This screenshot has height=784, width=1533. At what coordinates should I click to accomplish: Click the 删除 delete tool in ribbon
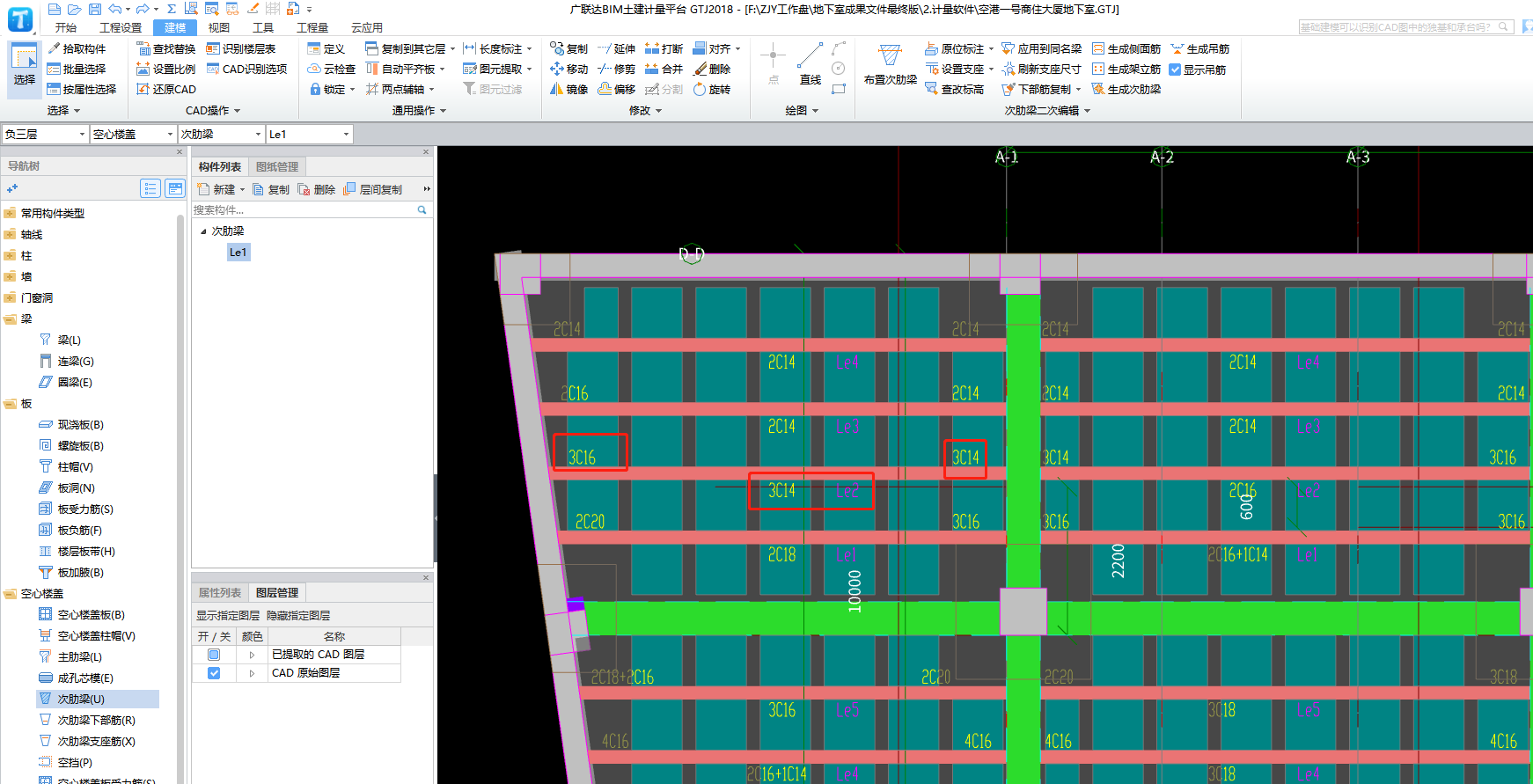712,69
